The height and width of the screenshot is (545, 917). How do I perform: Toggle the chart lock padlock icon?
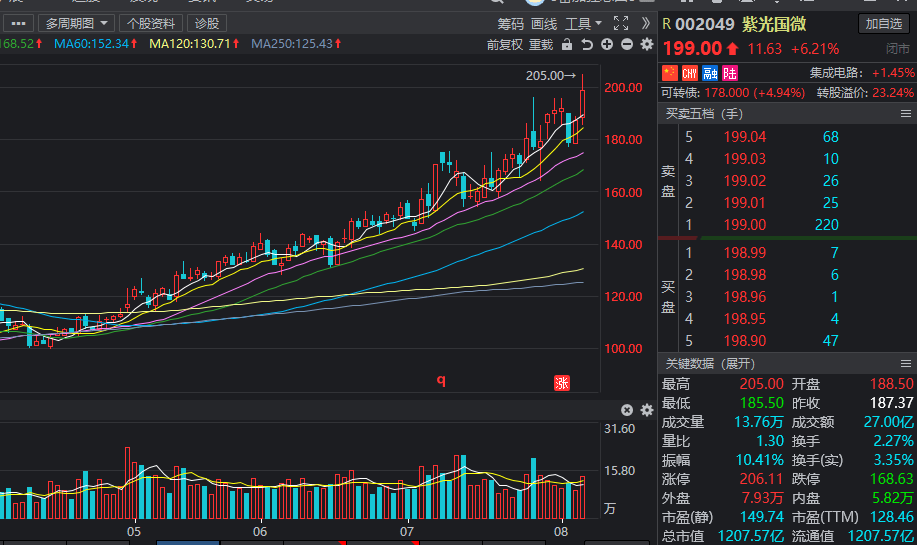567,44
